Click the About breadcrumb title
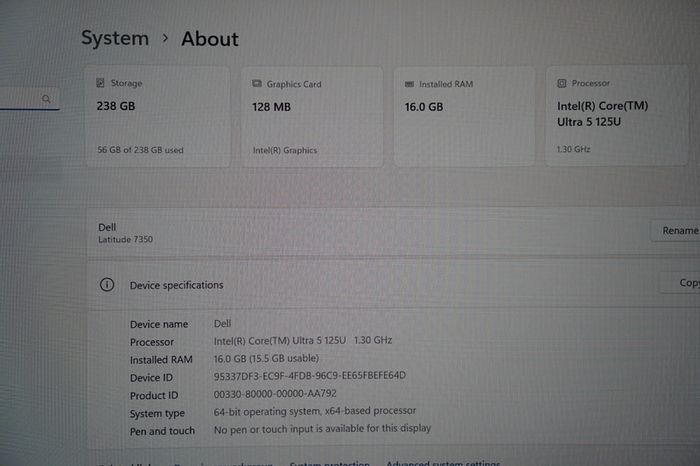This screenshot has height=466, width=700. click(210, 39)
